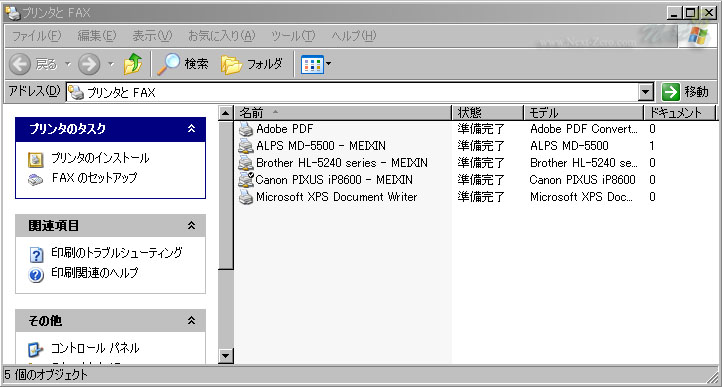
Task: Click the print help blue question icon
Action: 36,275
